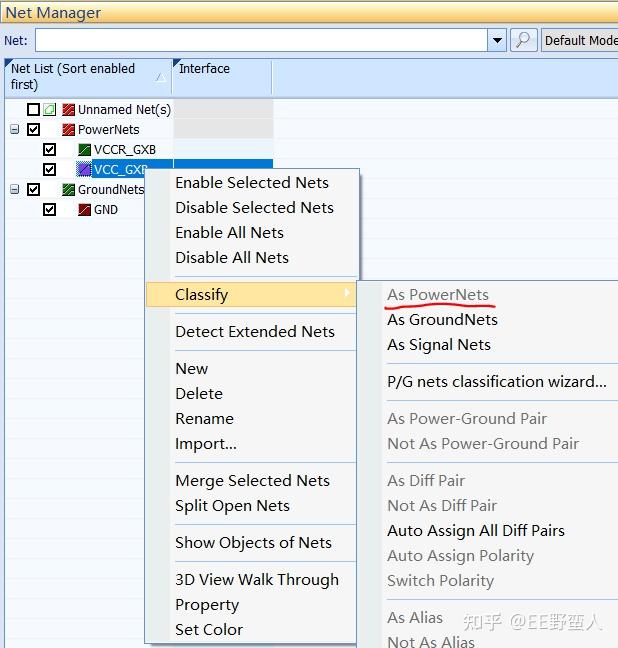Uncheck the GND net checkbox
This screenshot has height=648, width=618.
(50, 210)
